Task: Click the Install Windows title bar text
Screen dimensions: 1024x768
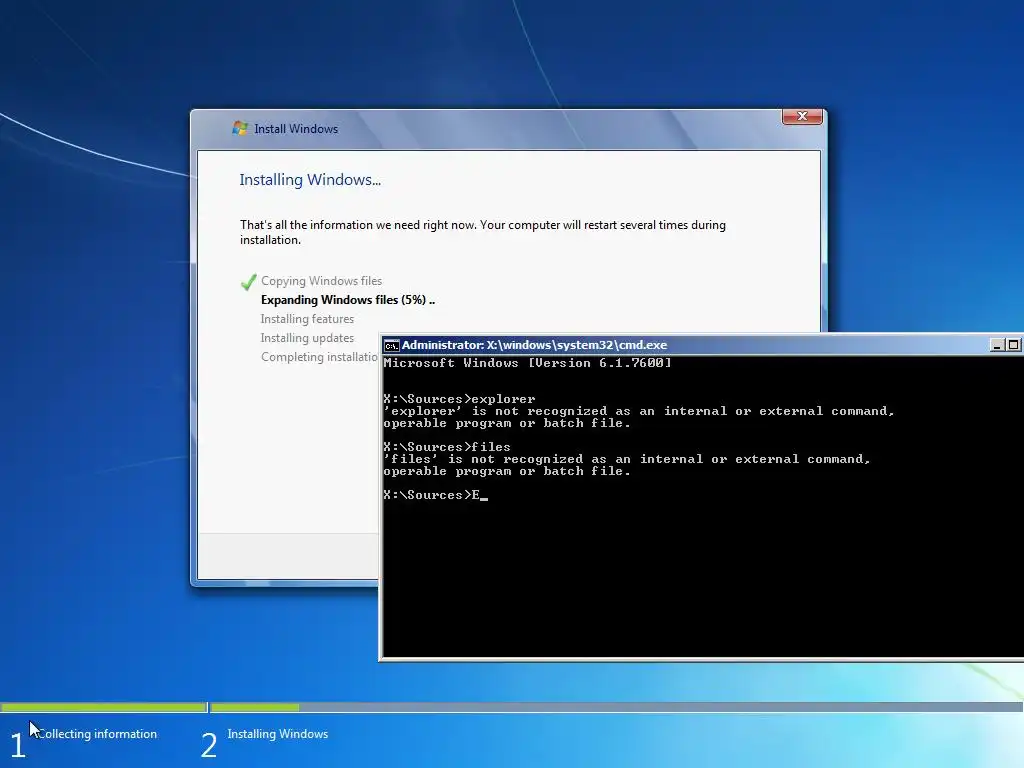Action: pos(296,129)
